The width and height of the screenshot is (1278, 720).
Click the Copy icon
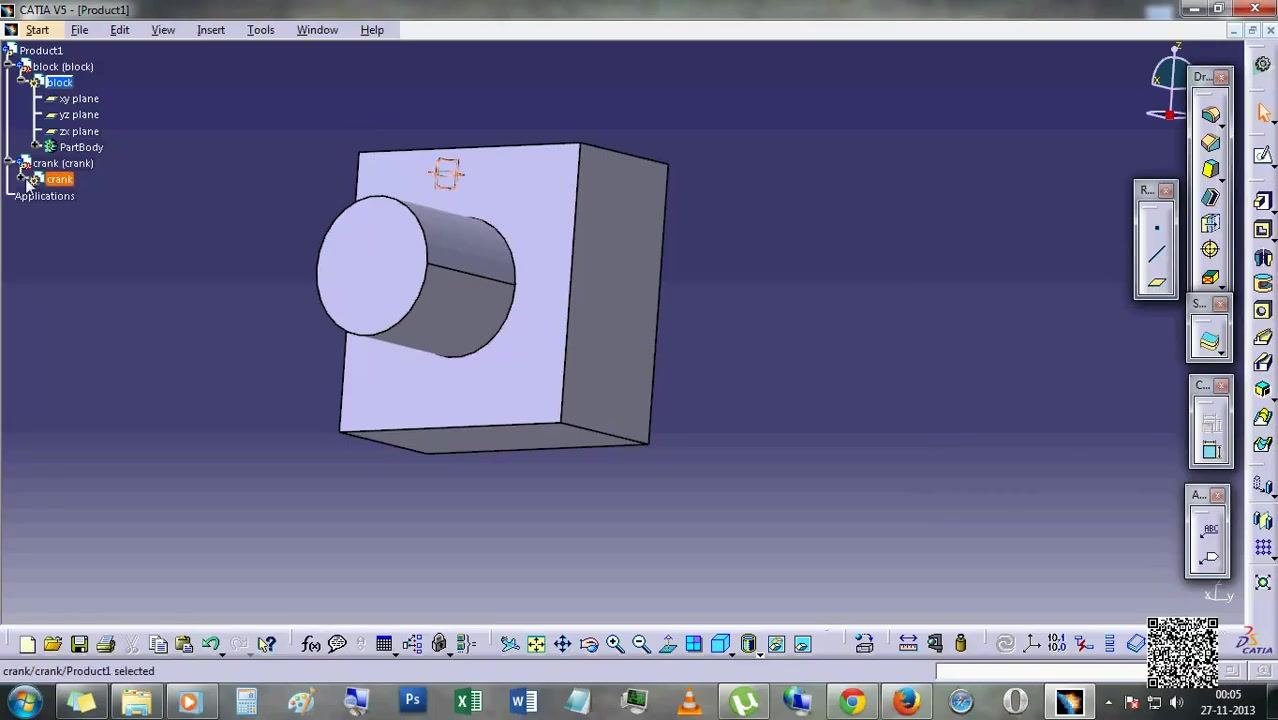coord(158,645)
